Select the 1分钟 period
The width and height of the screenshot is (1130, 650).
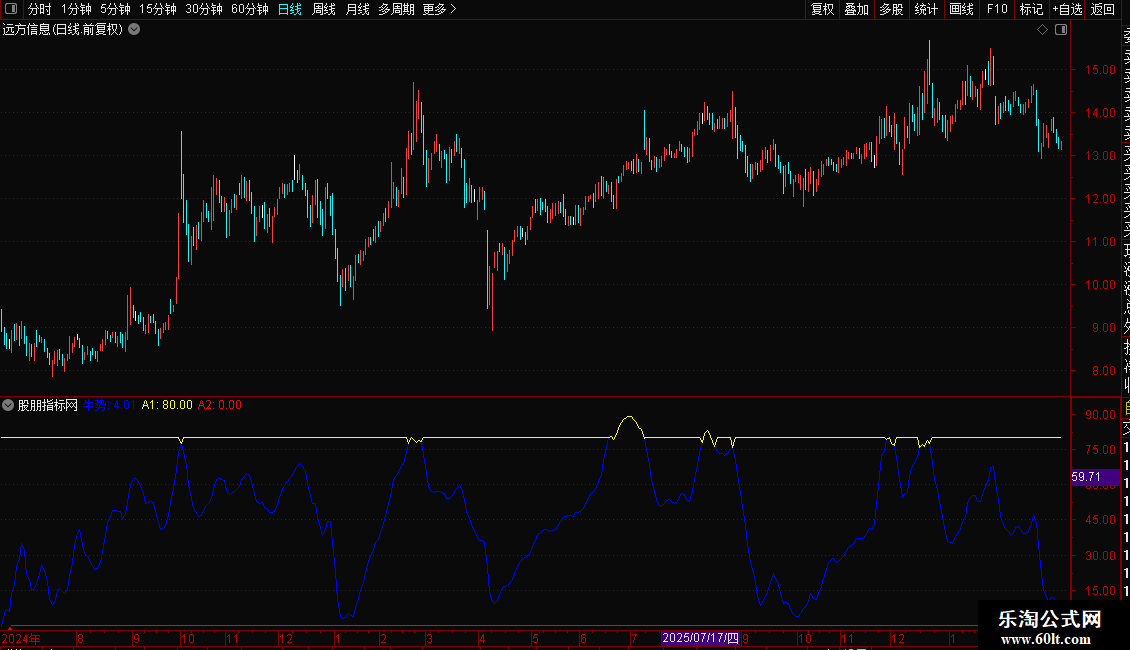click(x=76, y=9)
